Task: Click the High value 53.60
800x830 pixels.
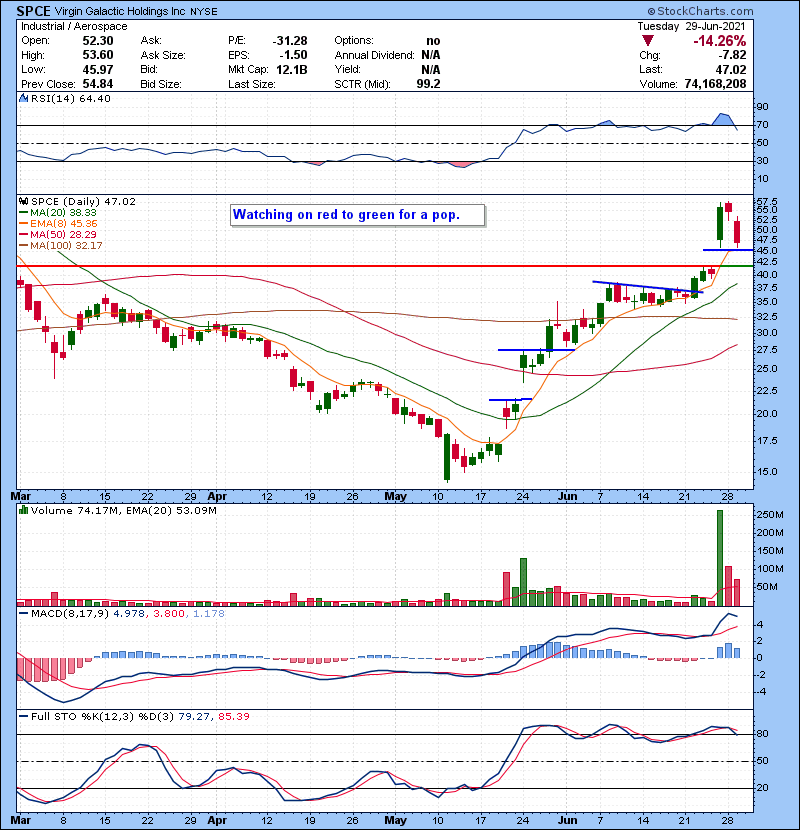Action: click(x=98, y=55)
